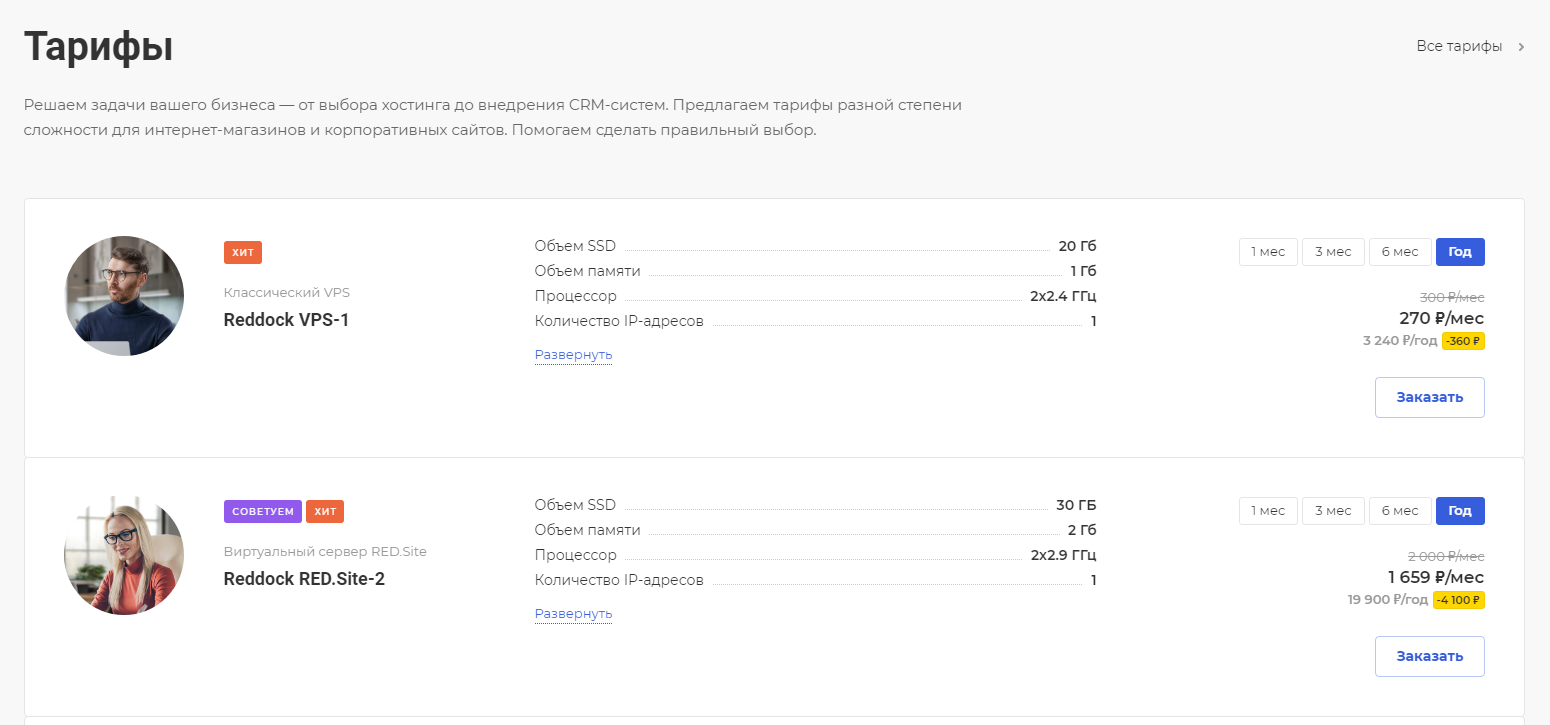Click the yellow "-4 100 ₽" discount badge
Image resolution: width=1550 pixels, height=725 pixels.
[x=1459, y=600]
